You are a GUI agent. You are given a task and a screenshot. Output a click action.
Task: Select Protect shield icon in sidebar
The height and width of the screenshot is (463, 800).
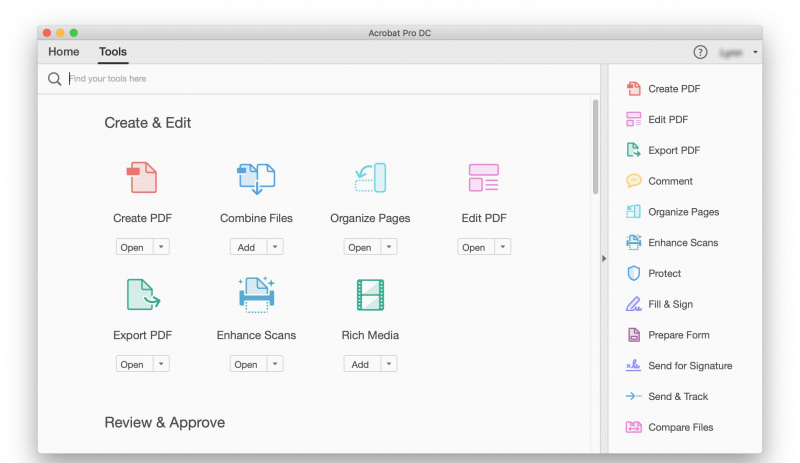(x=634, y=273)
